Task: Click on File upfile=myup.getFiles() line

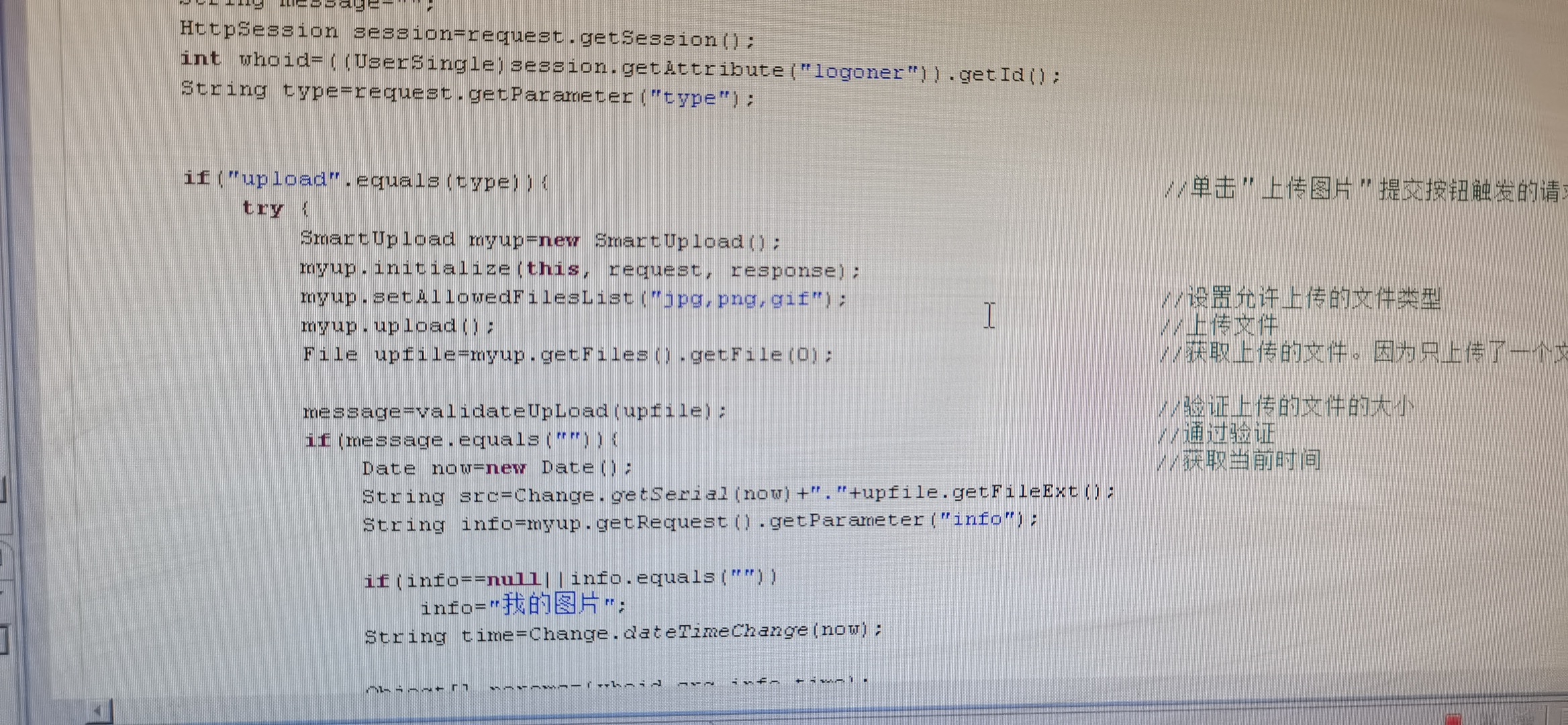Action: 567,354
